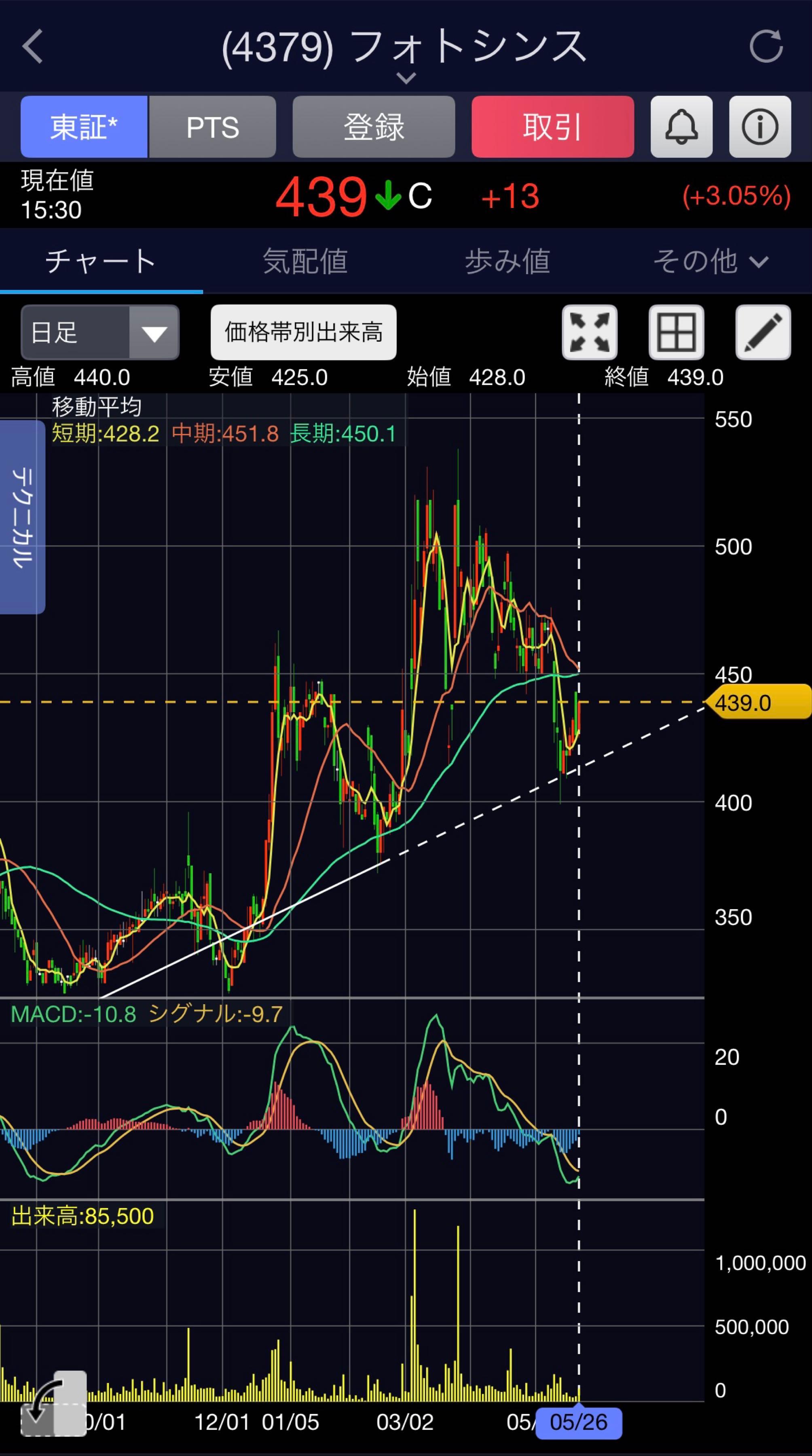The height and width of the screenshot is (1456, 812).
Task: Select 東証 market toggle
Action: click(x=84, y=127)
